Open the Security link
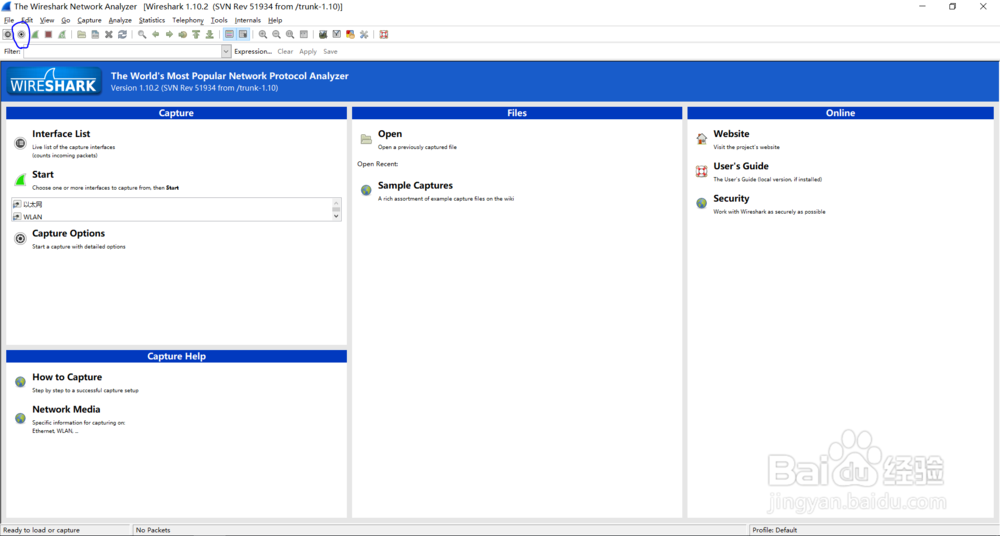The height and width of the screenshot is (536, 1000). tap(731, 199)
